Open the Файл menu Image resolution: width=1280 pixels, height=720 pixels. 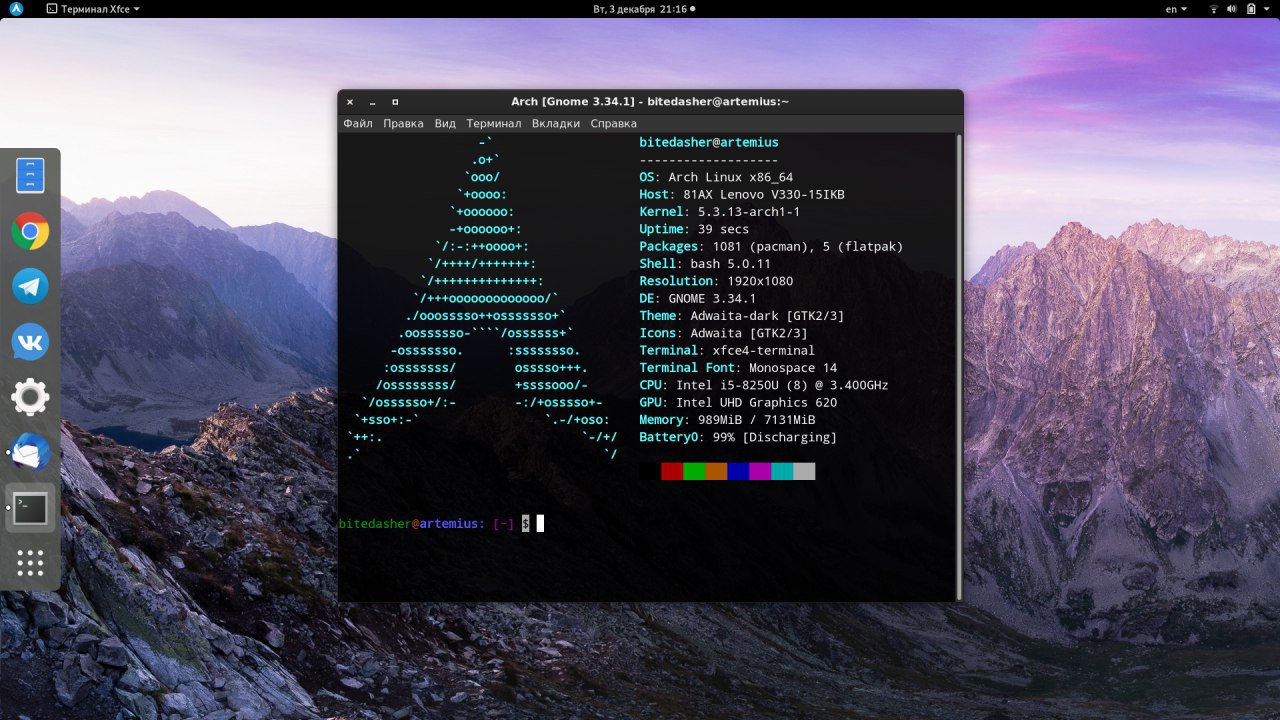pos(358,123)
